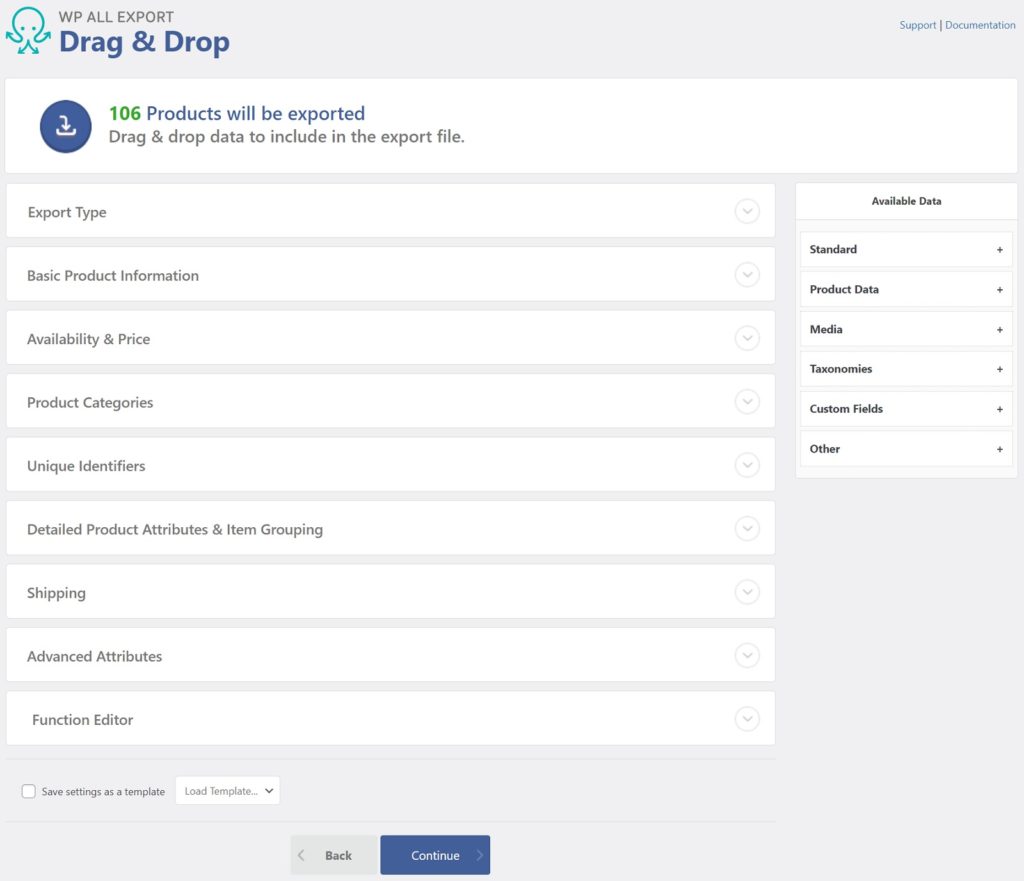1024x881 pixels.
Task: Expand the Product Data category
Action: pyautogui.click(x=999, y=289)
